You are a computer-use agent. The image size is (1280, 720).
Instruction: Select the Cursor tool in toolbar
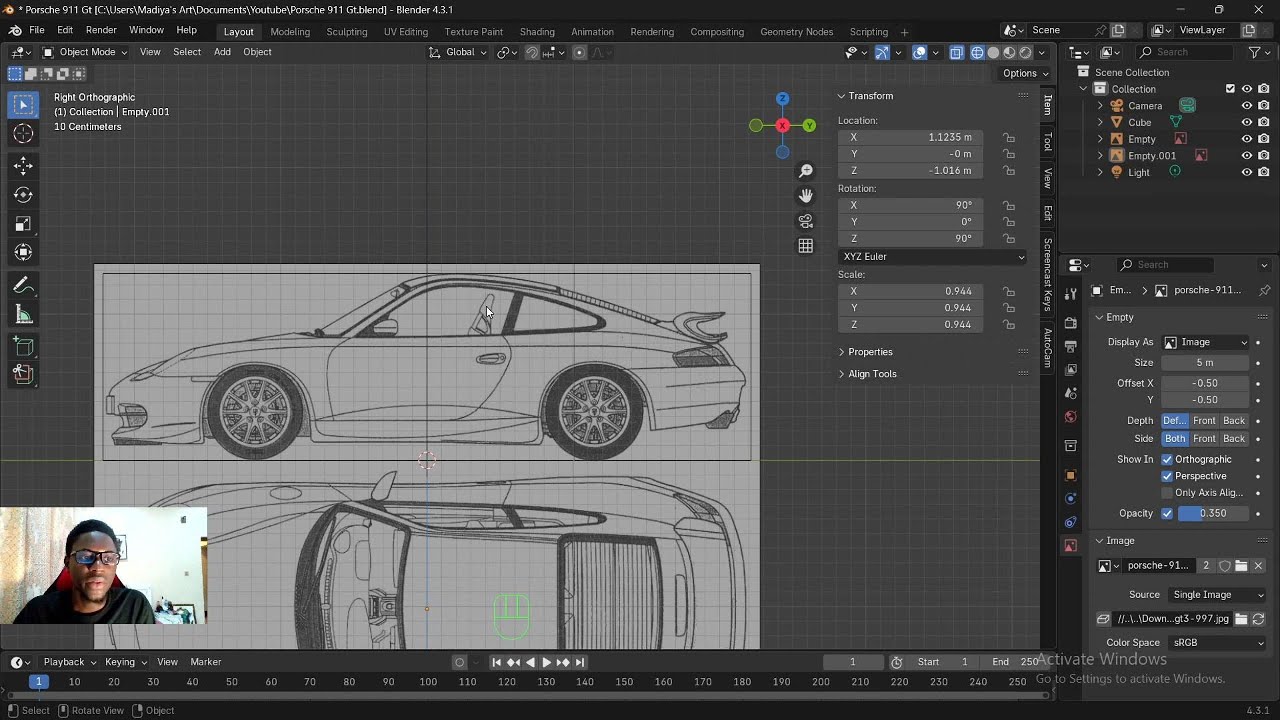pos(23,134)
